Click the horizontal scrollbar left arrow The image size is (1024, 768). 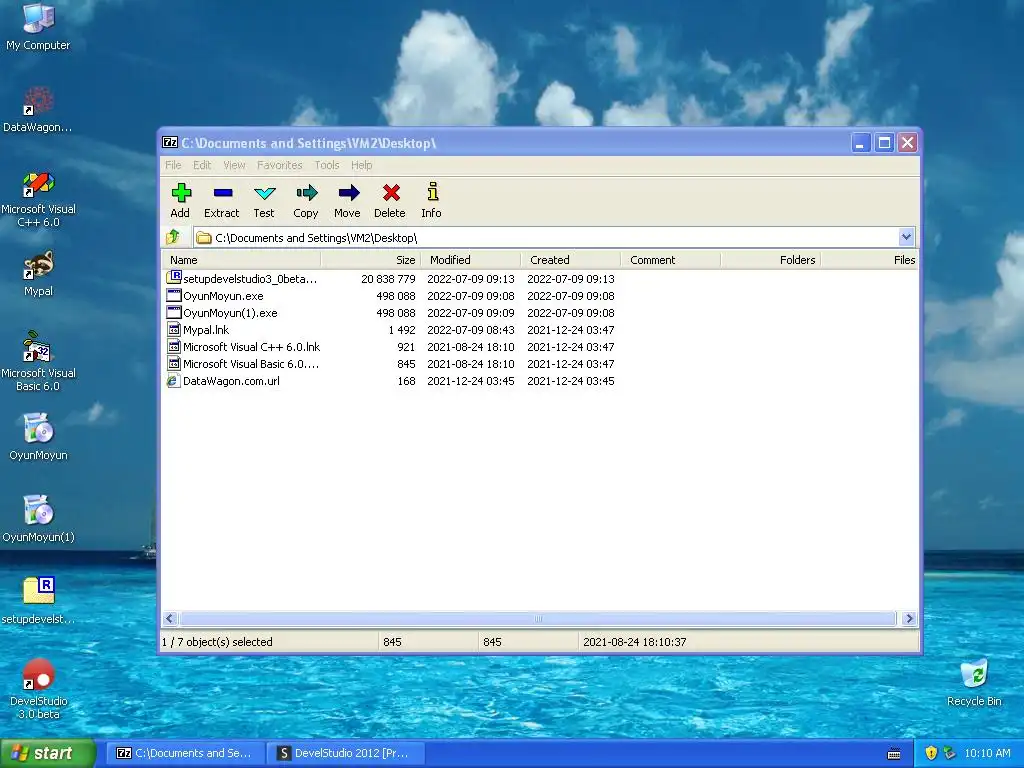[x=170, y=618]
